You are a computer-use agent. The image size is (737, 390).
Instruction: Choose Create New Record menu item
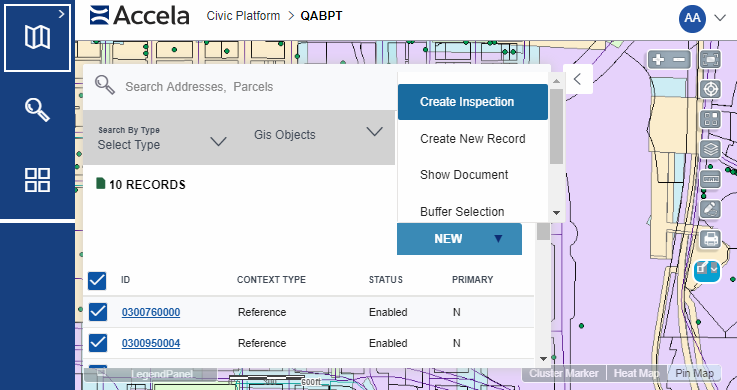(x=472, y=139)
